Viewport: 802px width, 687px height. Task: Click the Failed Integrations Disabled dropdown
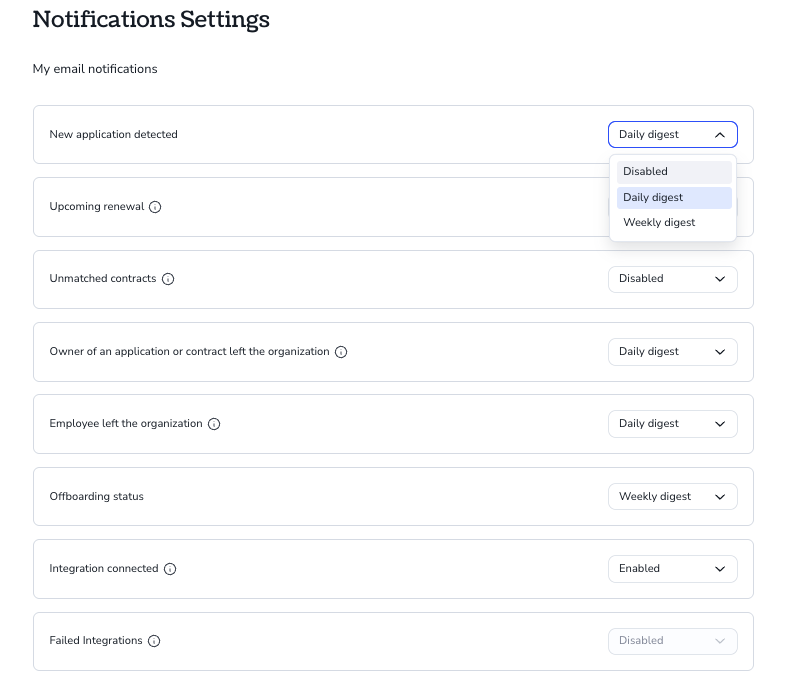point(673,641)
